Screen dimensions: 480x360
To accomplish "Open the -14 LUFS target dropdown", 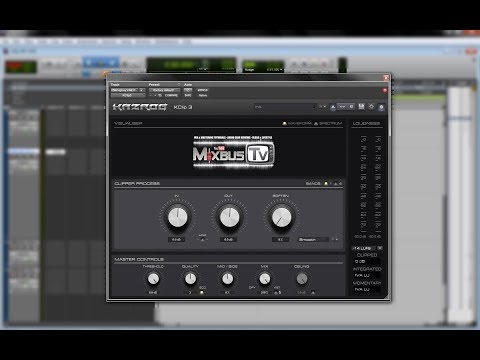I will [364, 248].
